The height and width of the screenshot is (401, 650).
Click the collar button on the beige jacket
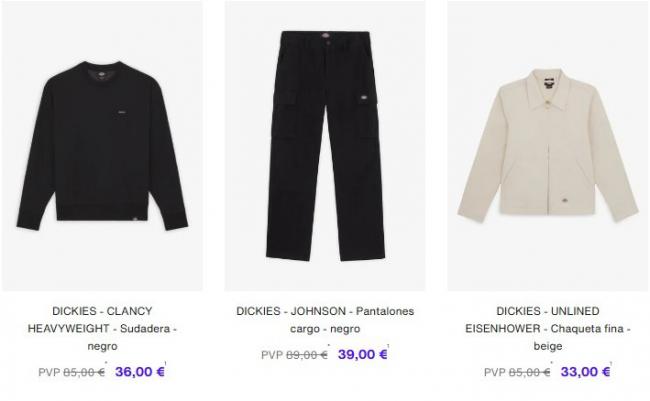click(x=548, y=105)
